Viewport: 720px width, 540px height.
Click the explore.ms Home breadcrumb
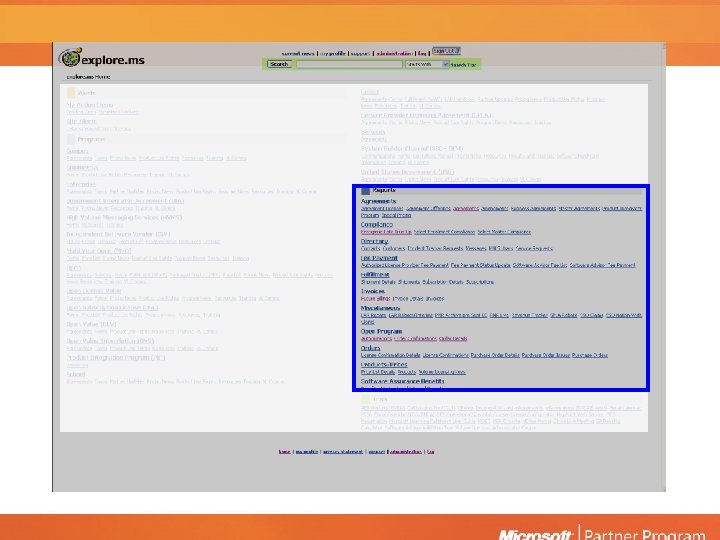point(88,77)
